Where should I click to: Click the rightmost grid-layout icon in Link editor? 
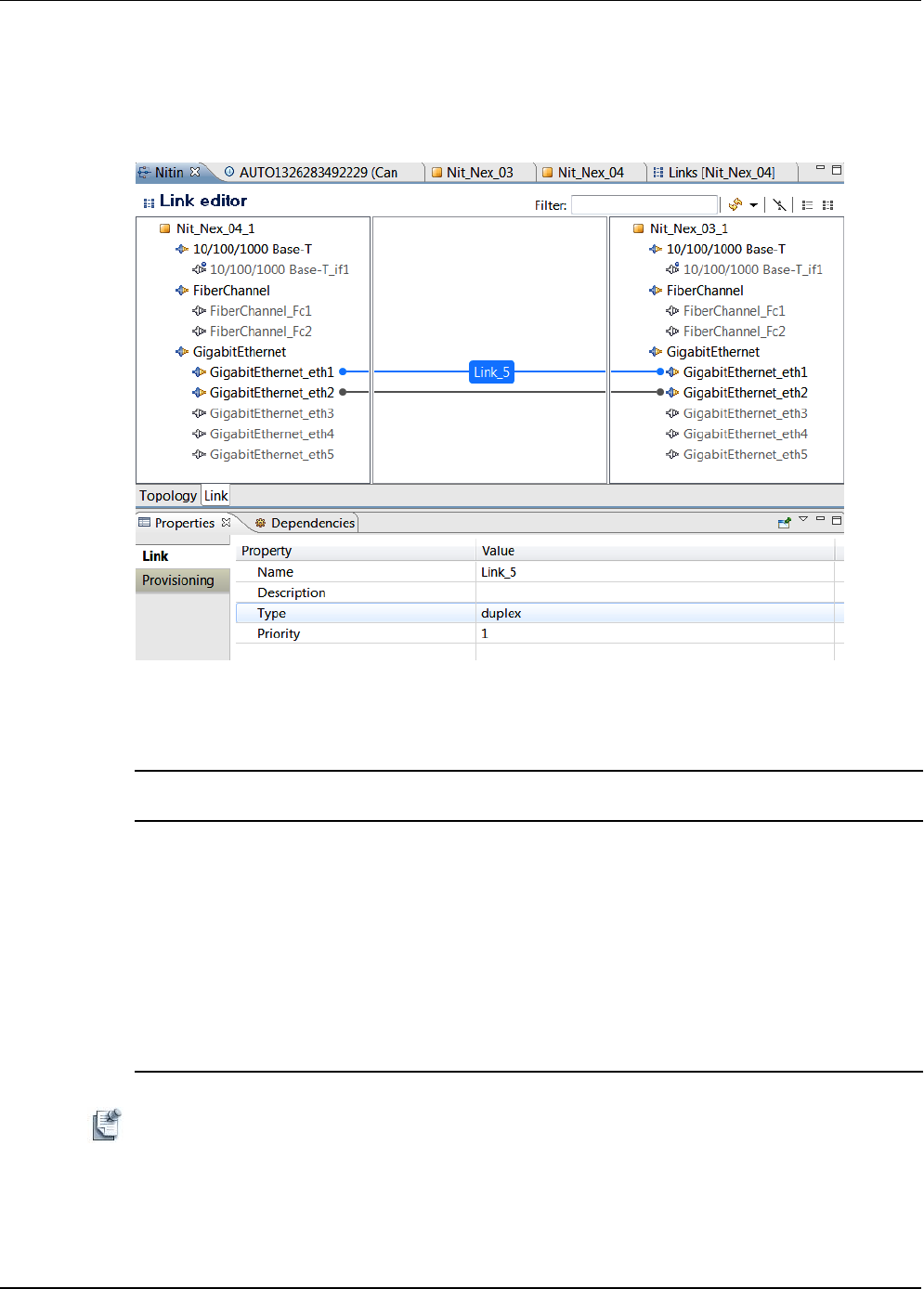(827, 205)
